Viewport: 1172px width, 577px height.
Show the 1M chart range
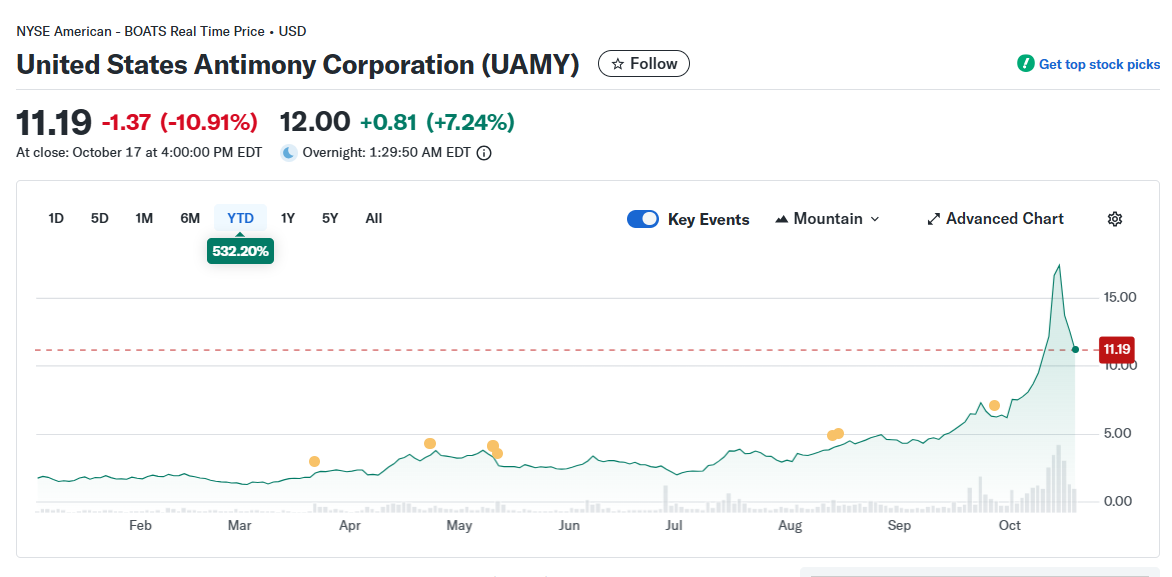point(144,218)
